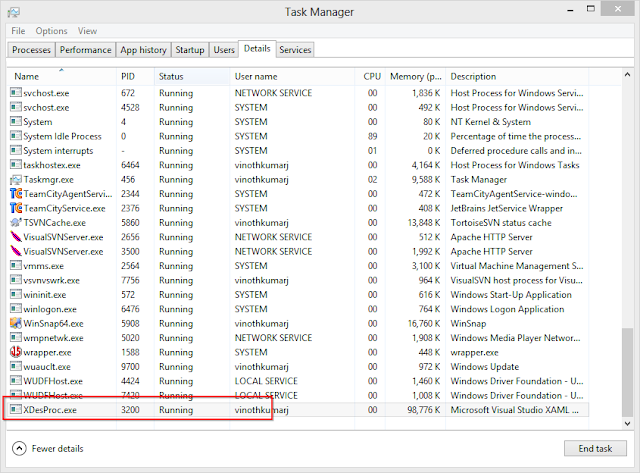Select the XDesProc.exe process name
Screen dimensions: 640x473
[x=50, y=410]
